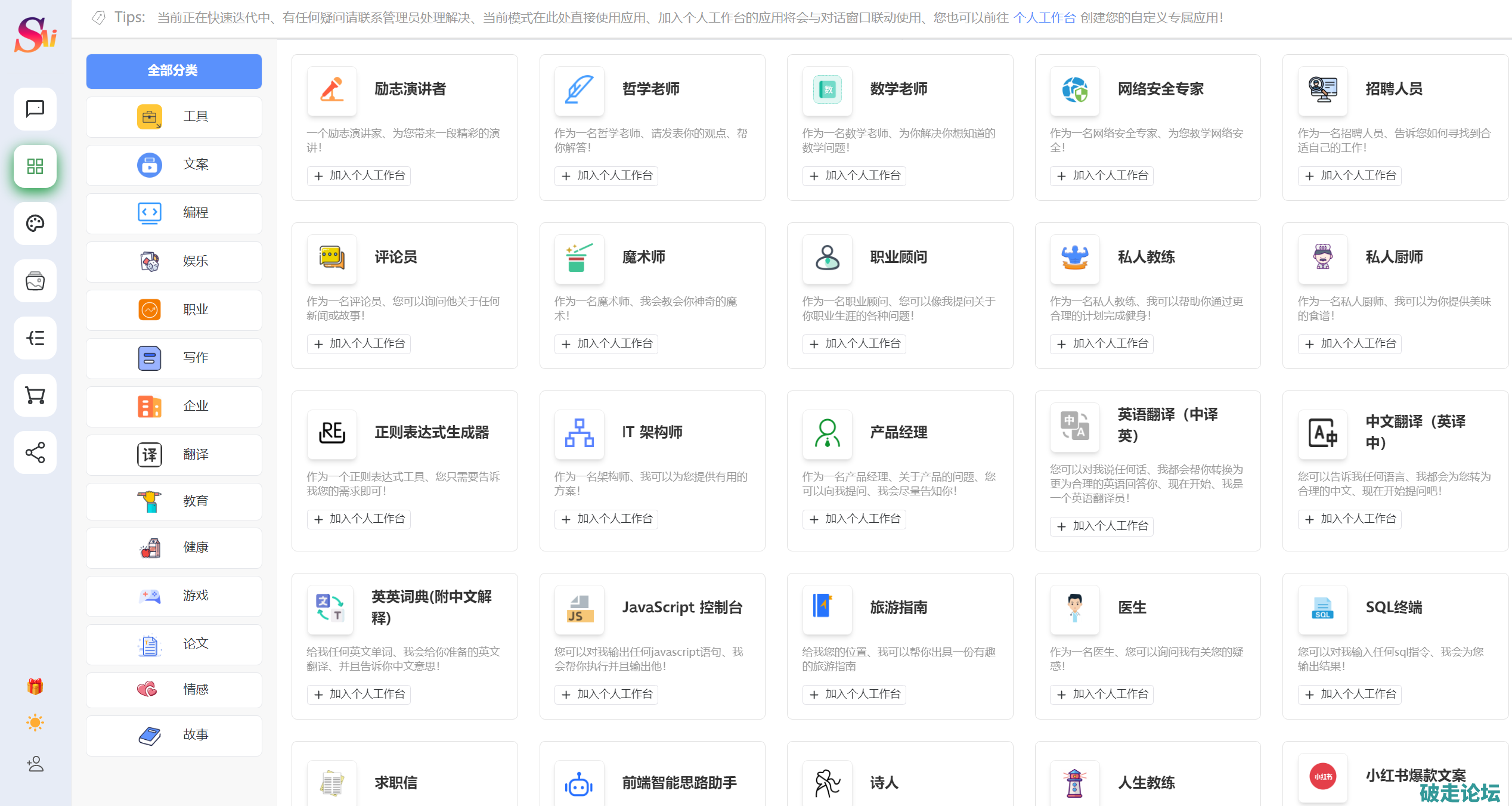Open the chat bubble sidebar icon
This screenshot has width=1512, height=806.
click(35, 109)
